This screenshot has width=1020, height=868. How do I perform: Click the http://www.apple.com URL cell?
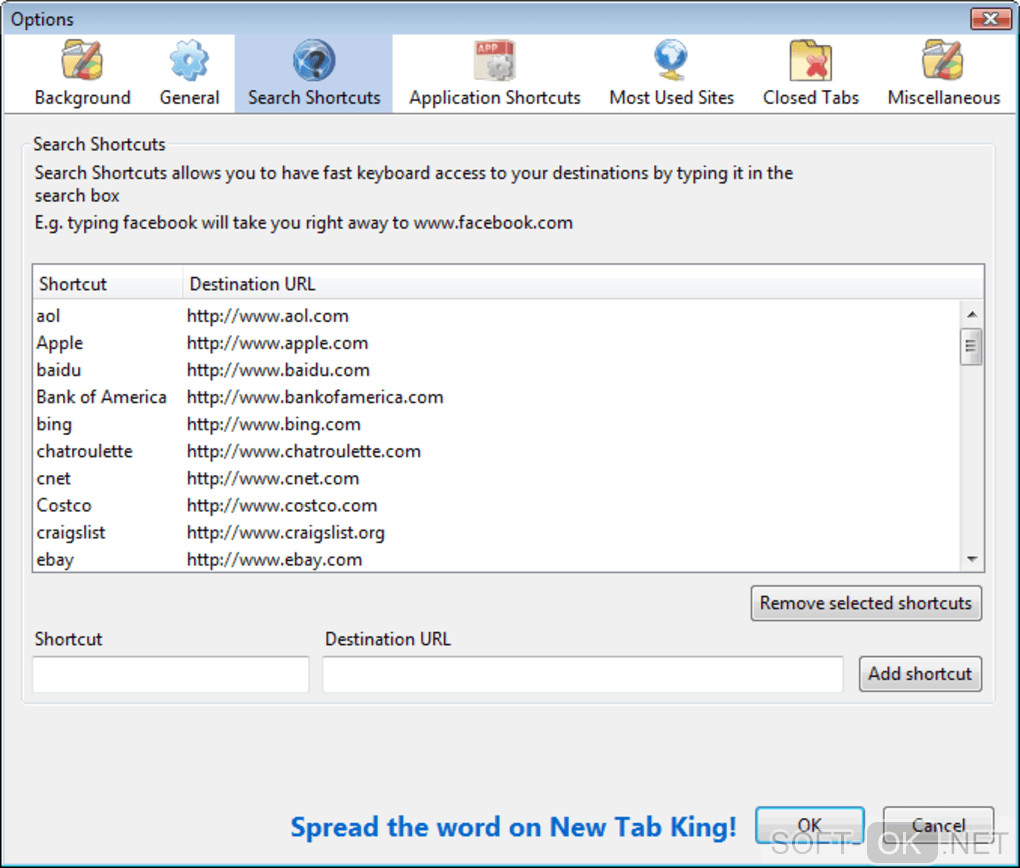277,343
